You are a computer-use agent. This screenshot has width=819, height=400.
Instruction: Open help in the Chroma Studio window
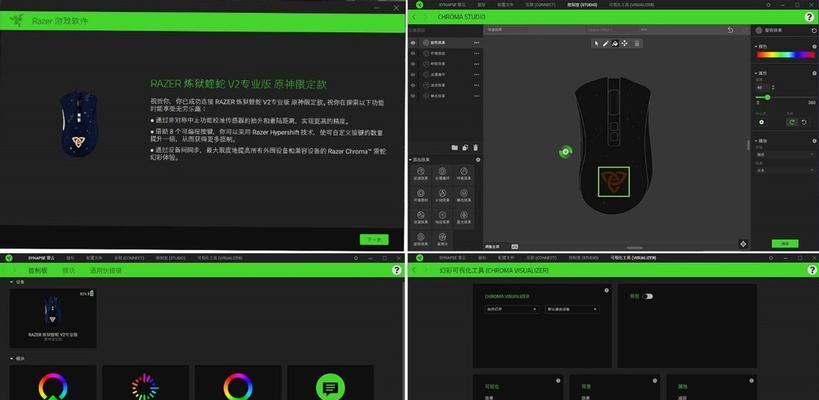click(810, 17)
